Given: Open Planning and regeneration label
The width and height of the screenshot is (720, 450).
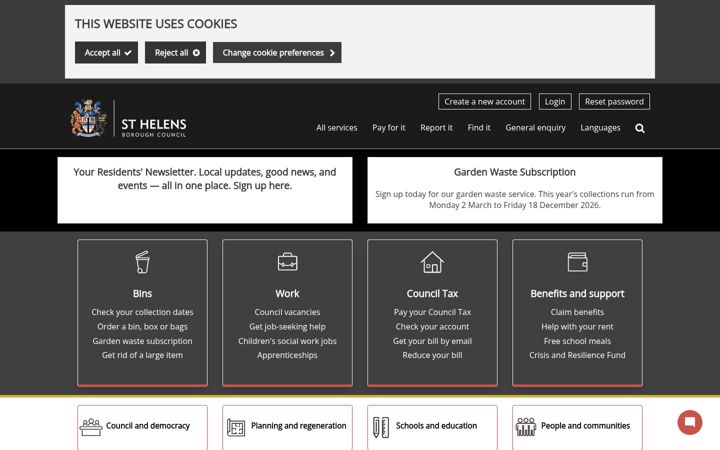Looking at the screenshot, I should point(298,426).
